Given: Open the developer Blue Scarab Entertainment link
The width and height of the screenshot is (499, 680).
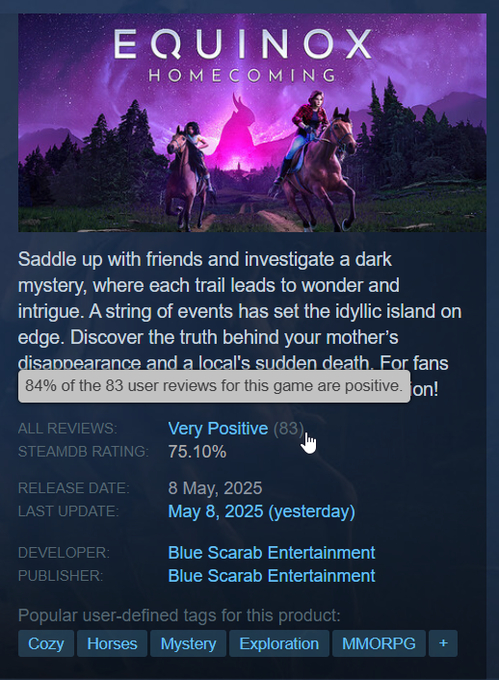Looking at the screenshot, I should coord(271,552).
